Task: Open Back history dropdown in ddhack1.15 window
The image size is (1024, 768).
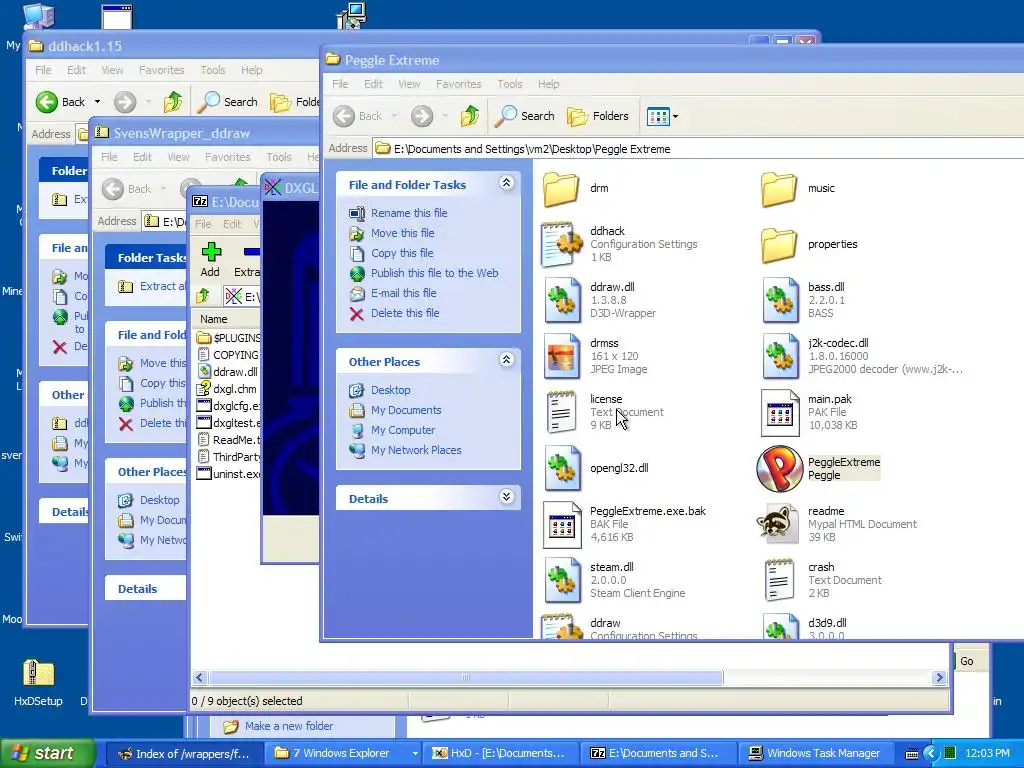Action: [x=97, y=102]
